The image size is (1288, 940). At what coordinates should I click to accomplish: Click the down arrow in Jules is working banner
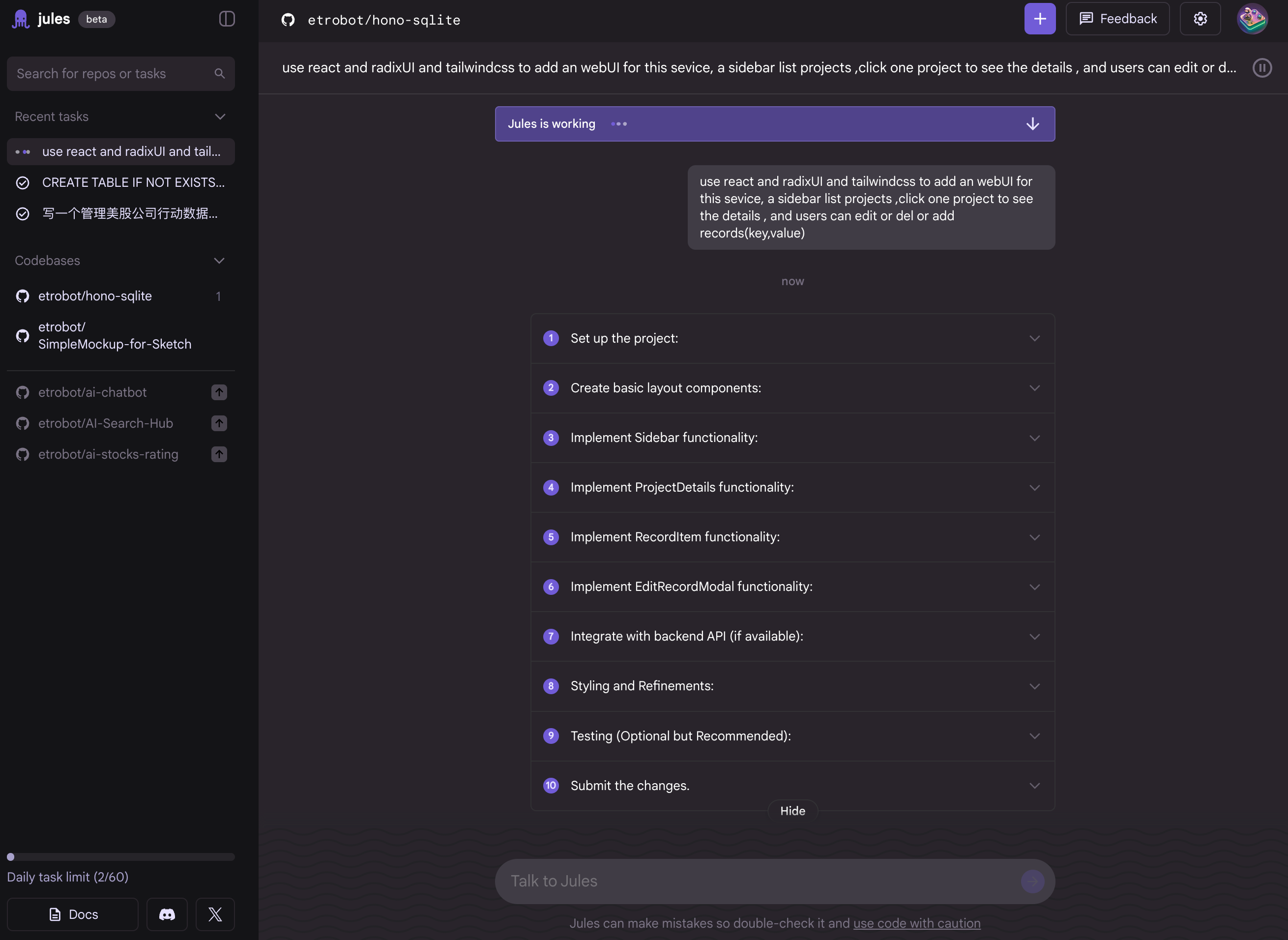pyautogui.click(x=1032, y=123)
